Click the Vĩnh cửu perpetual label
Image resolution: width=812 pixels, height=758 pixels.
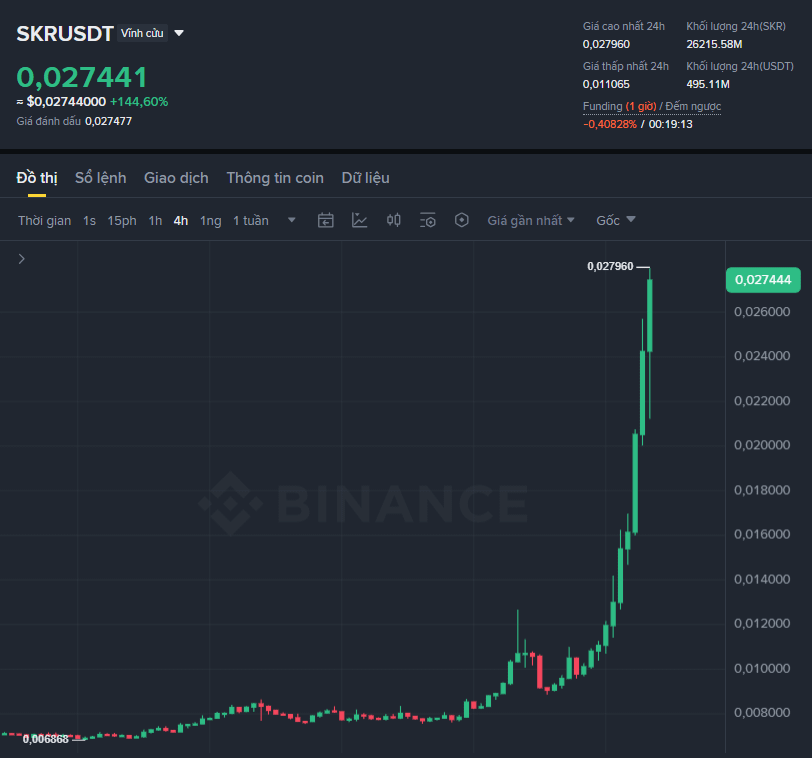(142, 33)
